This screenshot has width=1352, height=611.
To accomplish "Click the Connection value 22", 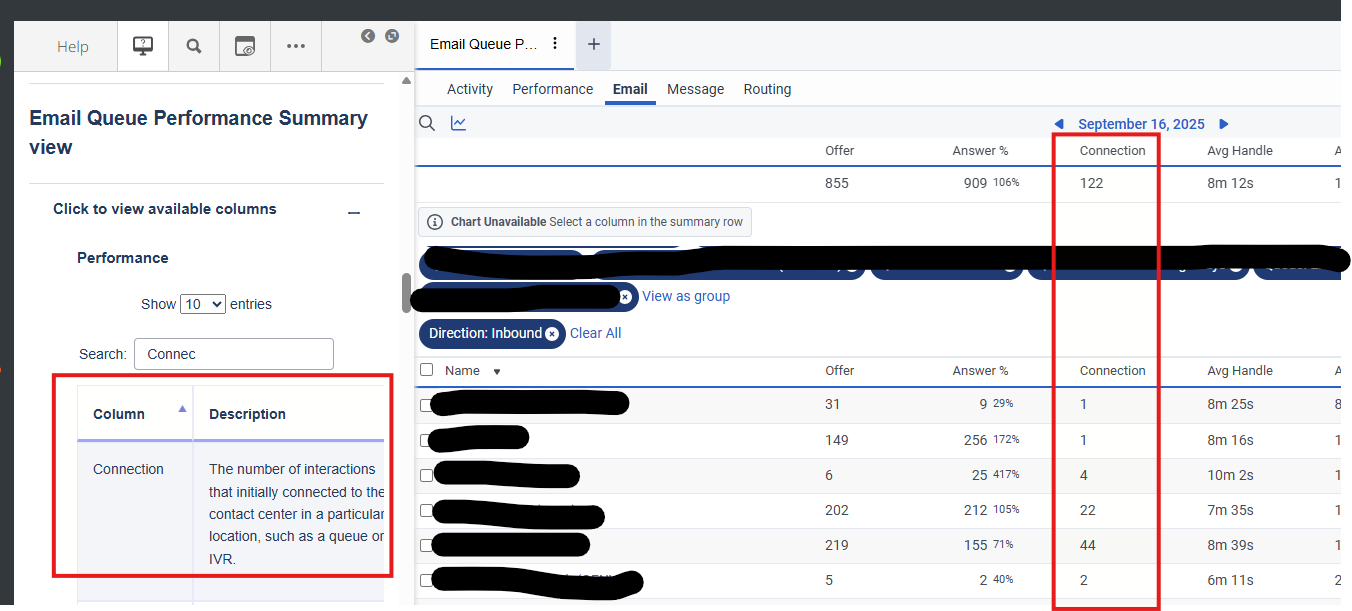I will coord(1088,510).
